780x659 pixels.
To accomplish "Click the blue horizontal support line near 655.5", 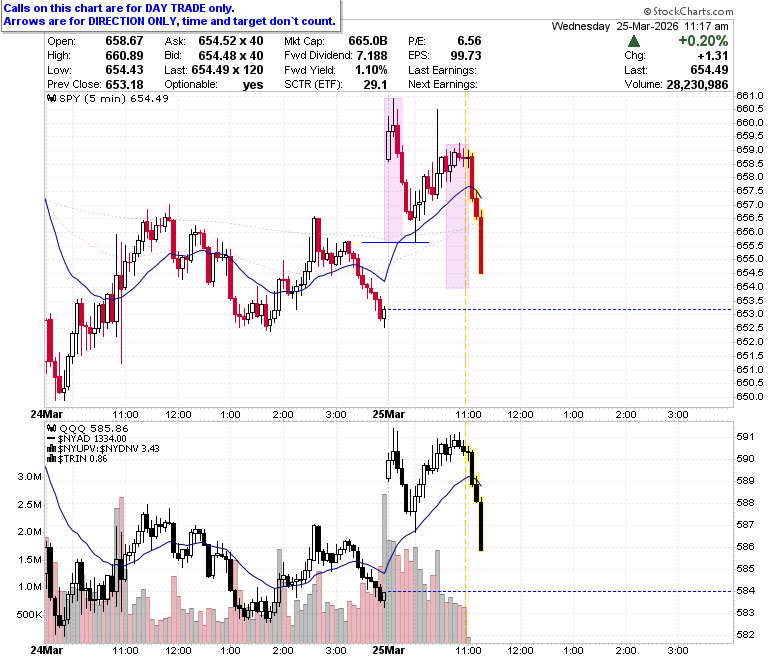I will [x=395, y=242].
